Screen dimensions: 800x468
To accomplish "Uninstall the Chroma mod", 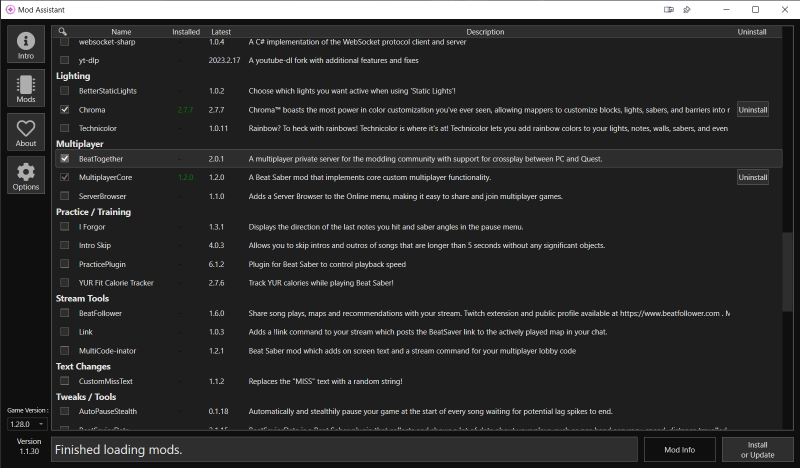I will 752,109.
